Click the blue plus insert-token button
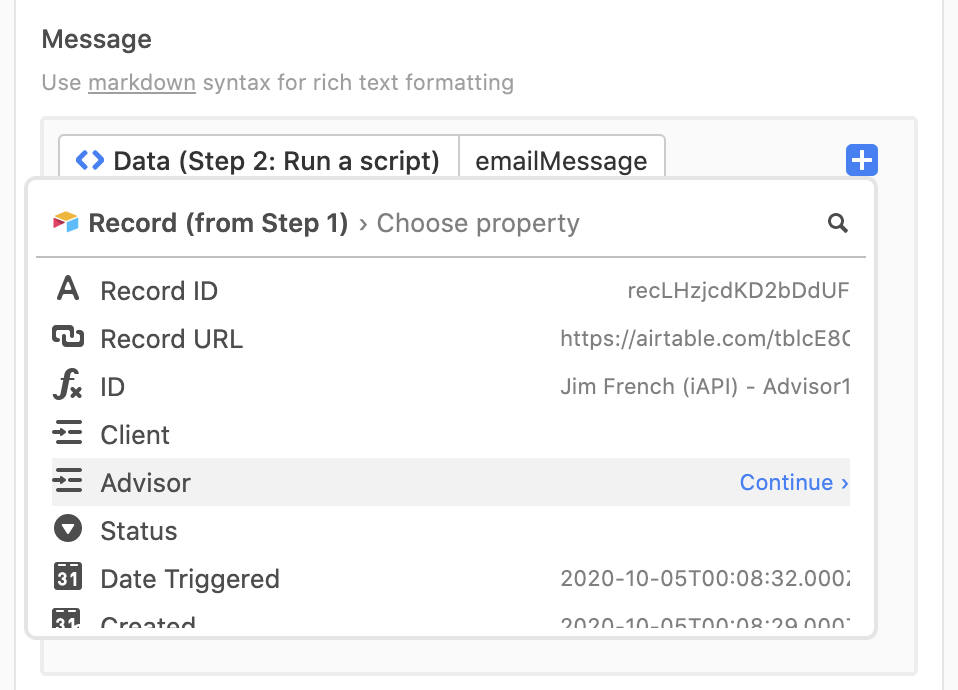This screenshot has height=690, width=958. [861, 160]
